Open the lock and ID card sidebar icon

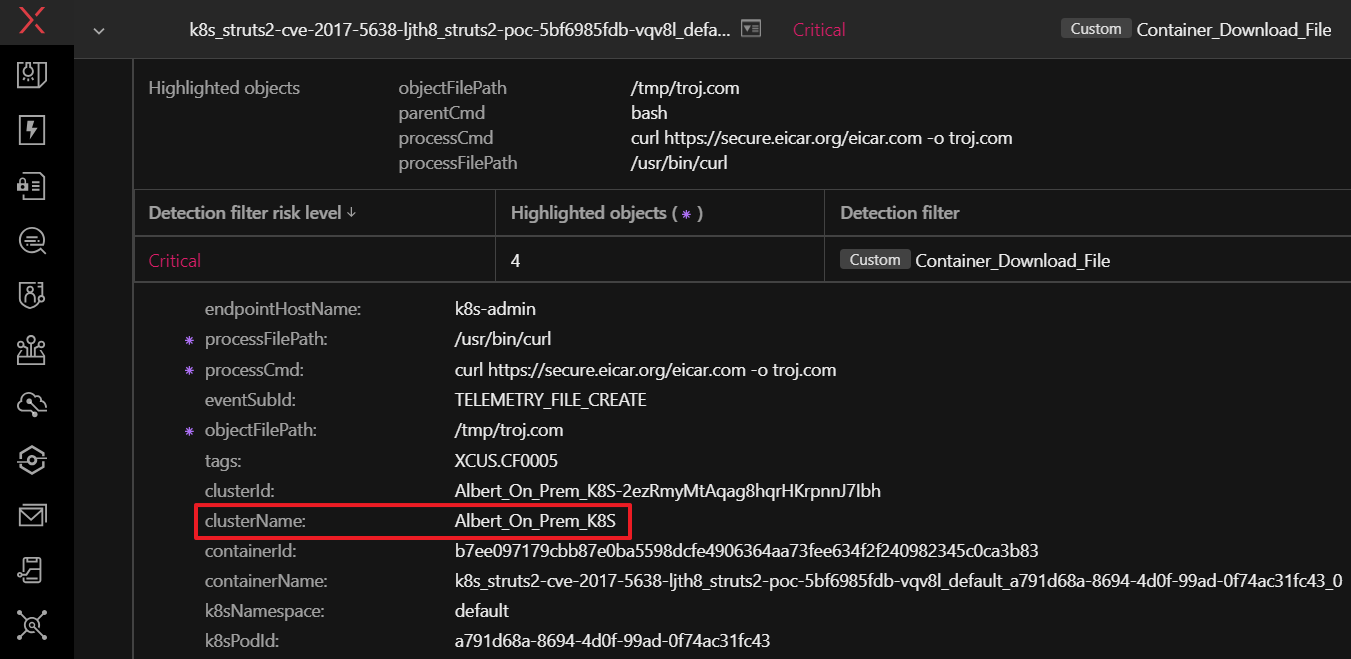(32, 185)
